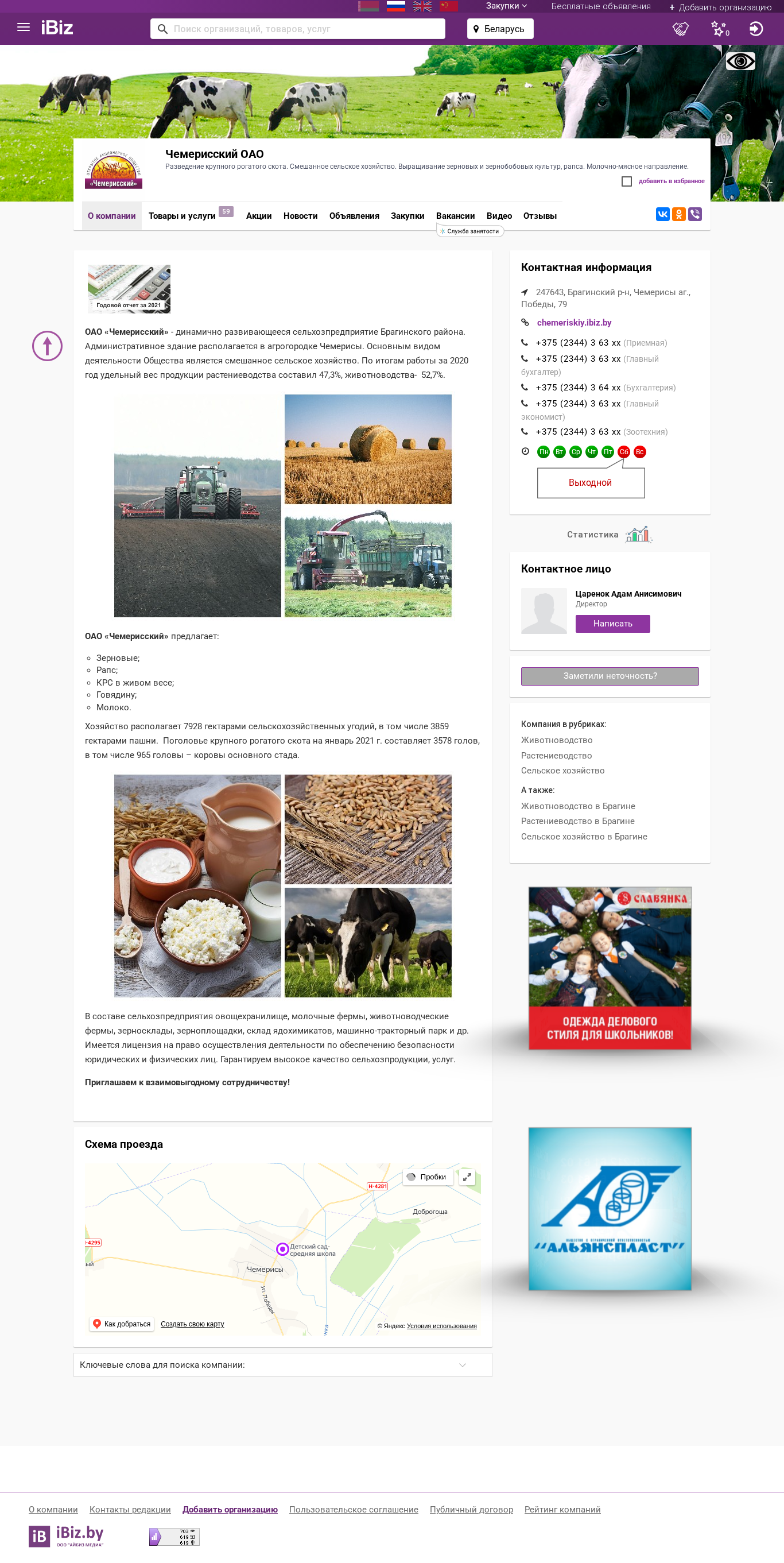Expand Ключевые слова для поиска компании section
This screenshot has width=784, height=1563.
coord(282,1364)
